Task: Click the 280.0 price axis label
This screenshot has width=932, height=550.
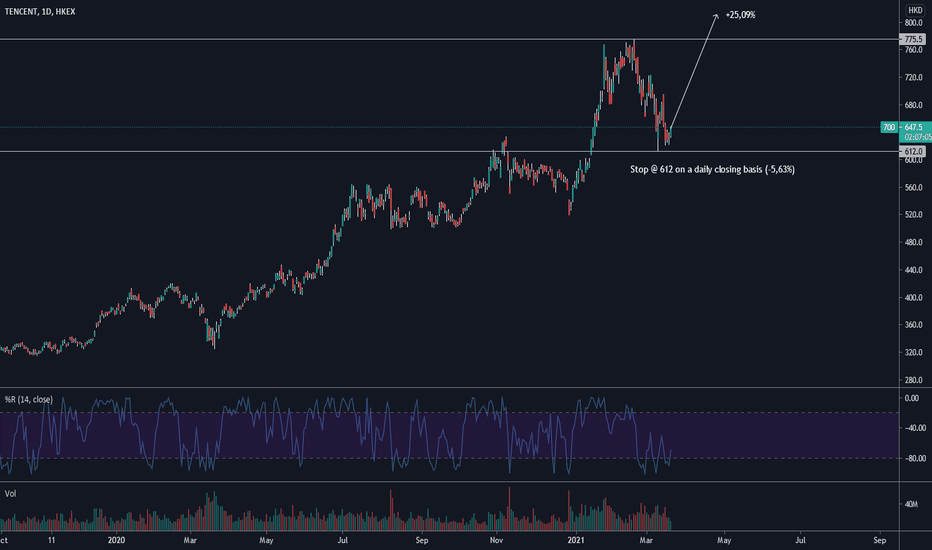Action: (x=914, y=380)
